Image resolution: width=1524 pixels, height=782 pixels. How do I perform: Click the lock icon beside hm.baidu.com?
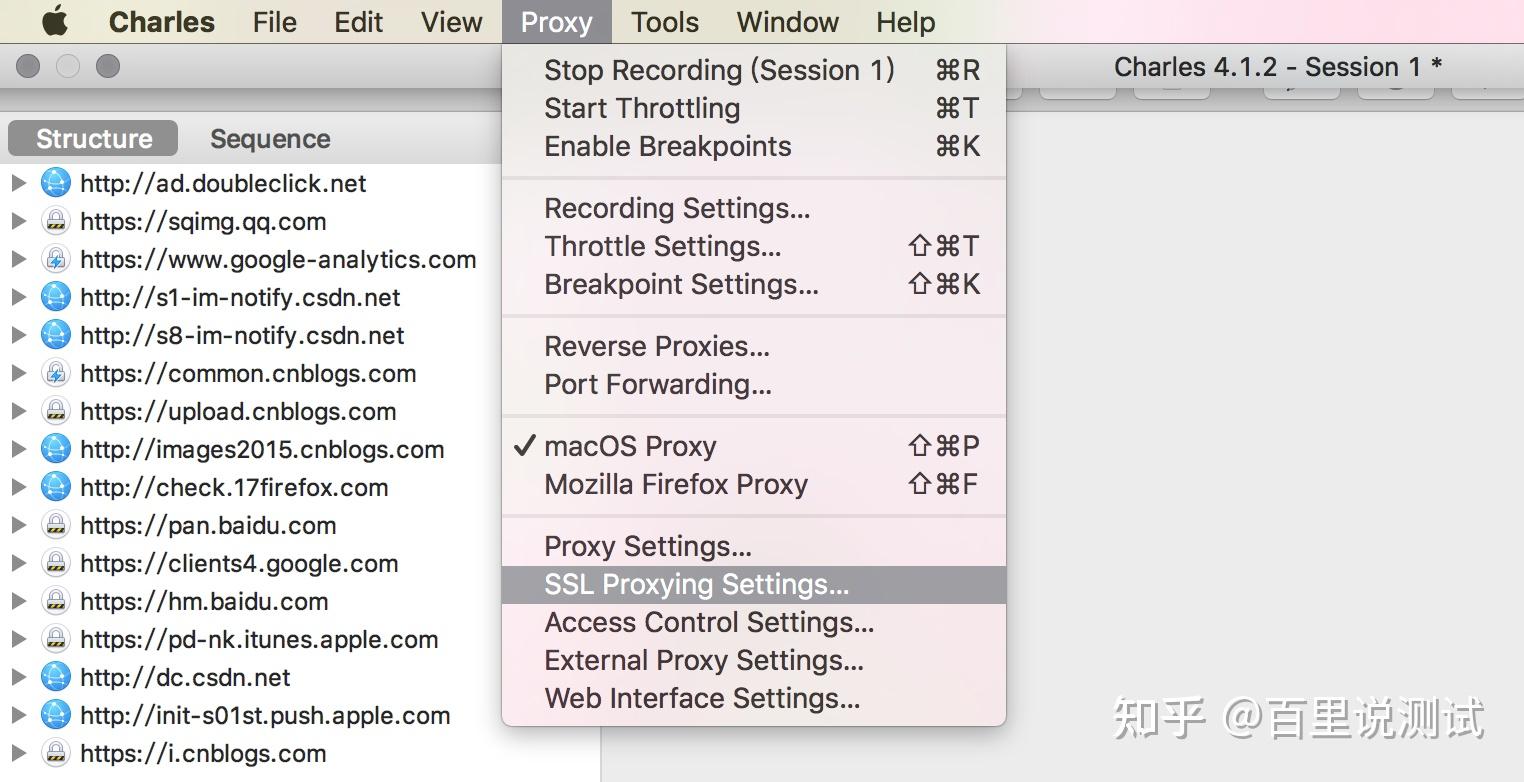56,601
